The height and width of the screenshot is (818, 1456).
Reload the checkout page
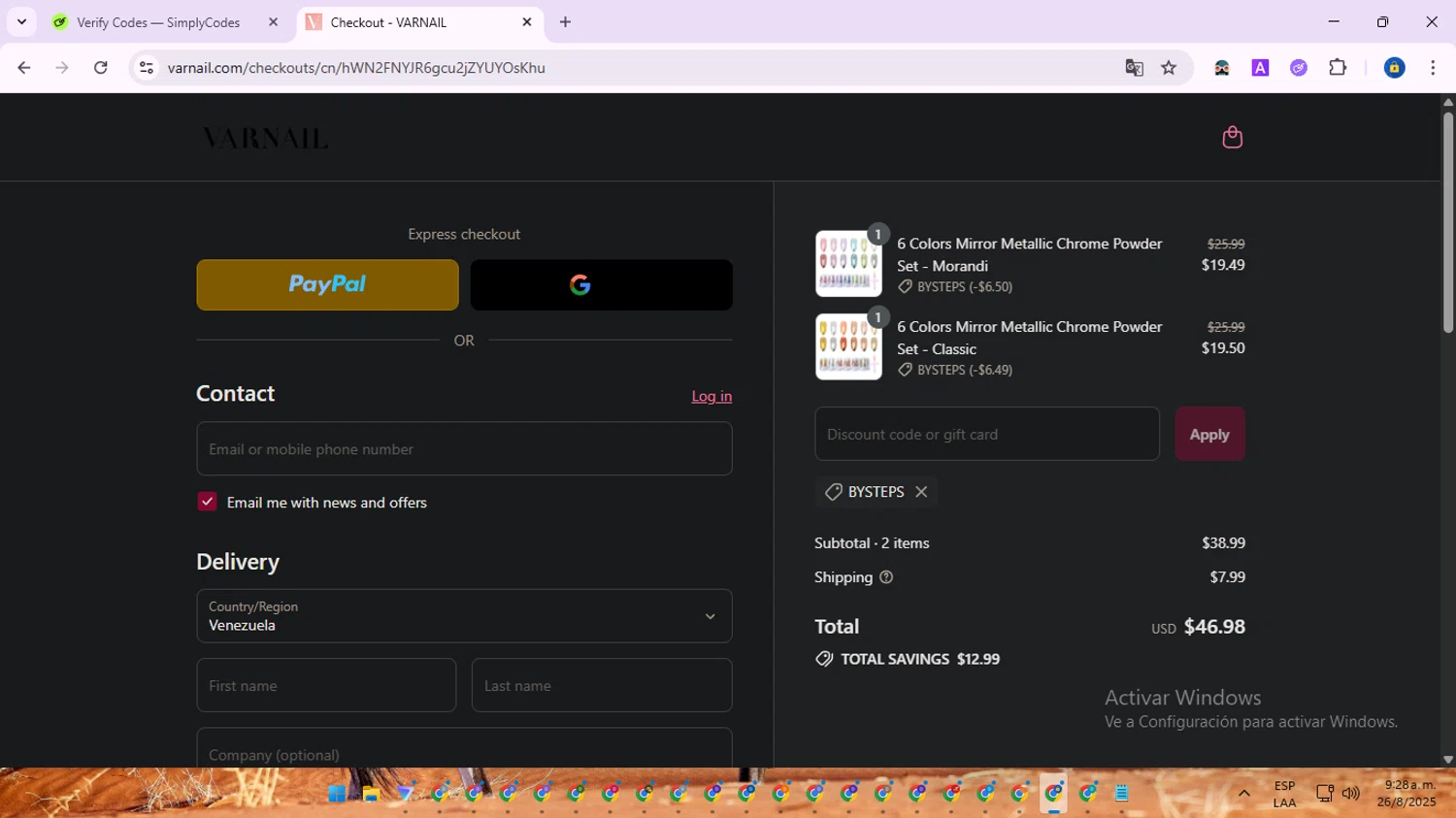(x=101, y=68)
